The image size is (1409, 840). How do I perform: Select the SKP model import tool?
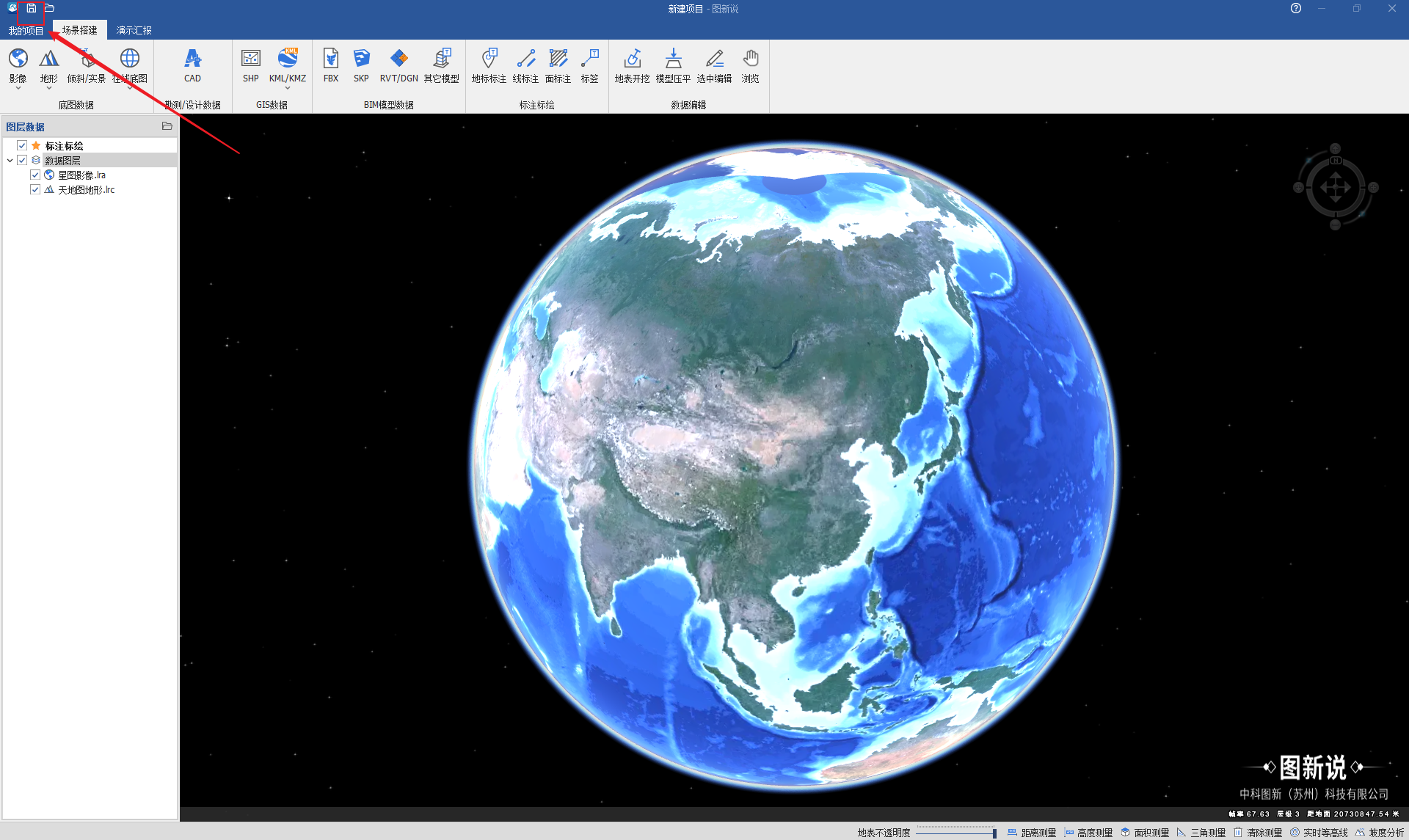[361, 65]
